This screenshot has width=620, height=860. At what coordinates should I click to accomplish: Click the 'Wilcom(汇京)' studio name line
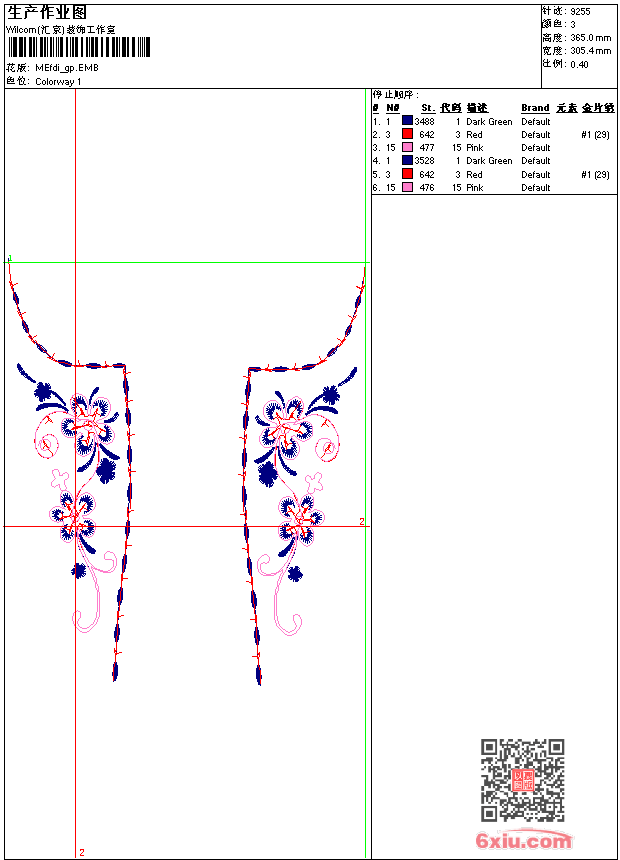(61, 30)
